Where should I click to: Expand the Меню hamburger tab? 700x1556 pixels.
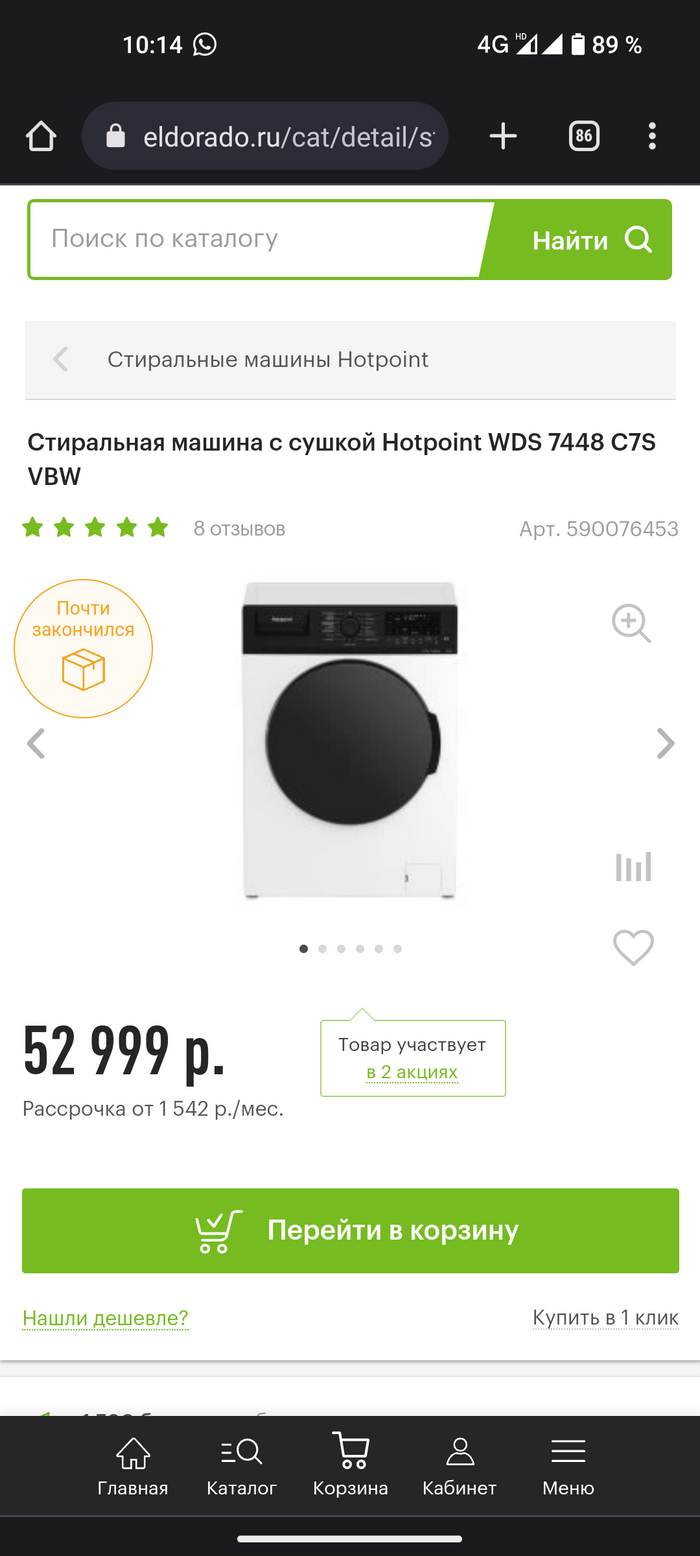click(568, 1466)
